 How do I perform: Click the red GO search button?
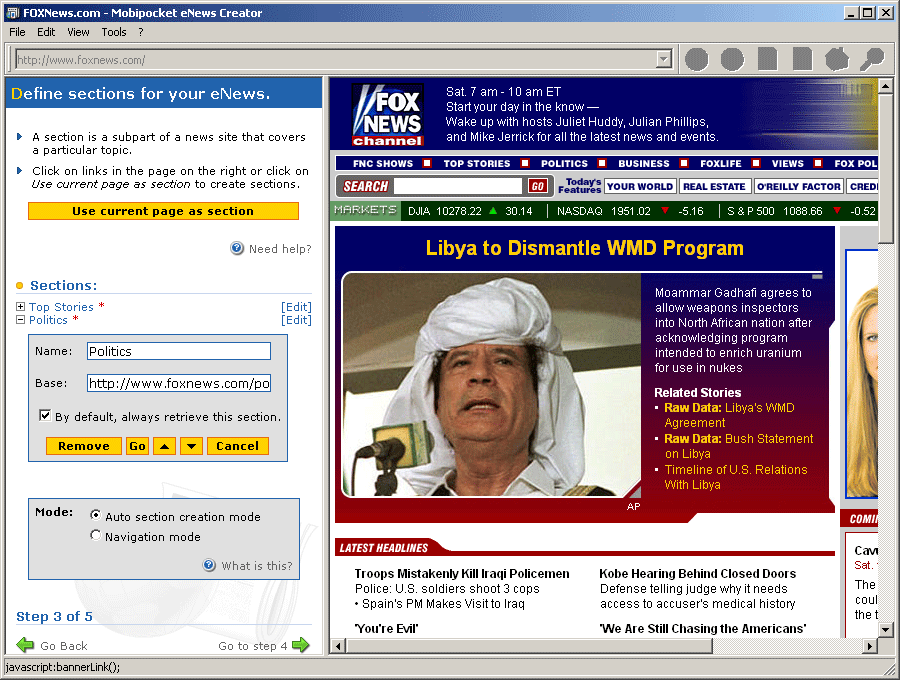click(537, 186)
